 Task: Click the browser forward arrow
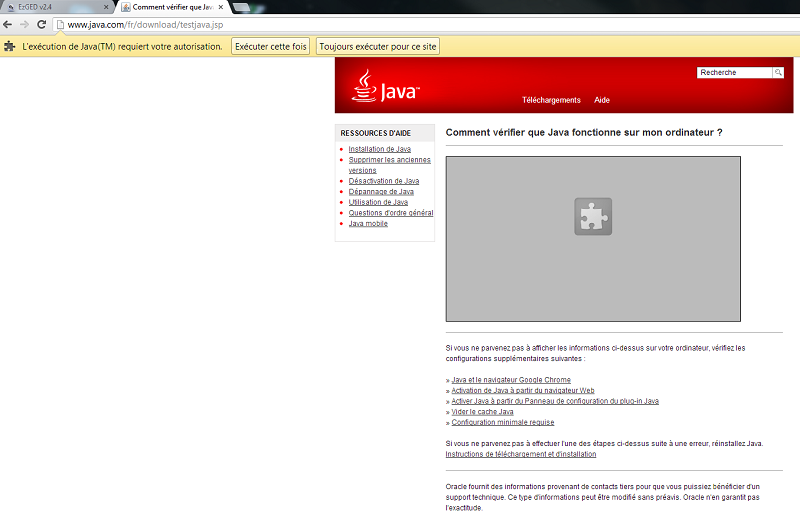[25, 24]
